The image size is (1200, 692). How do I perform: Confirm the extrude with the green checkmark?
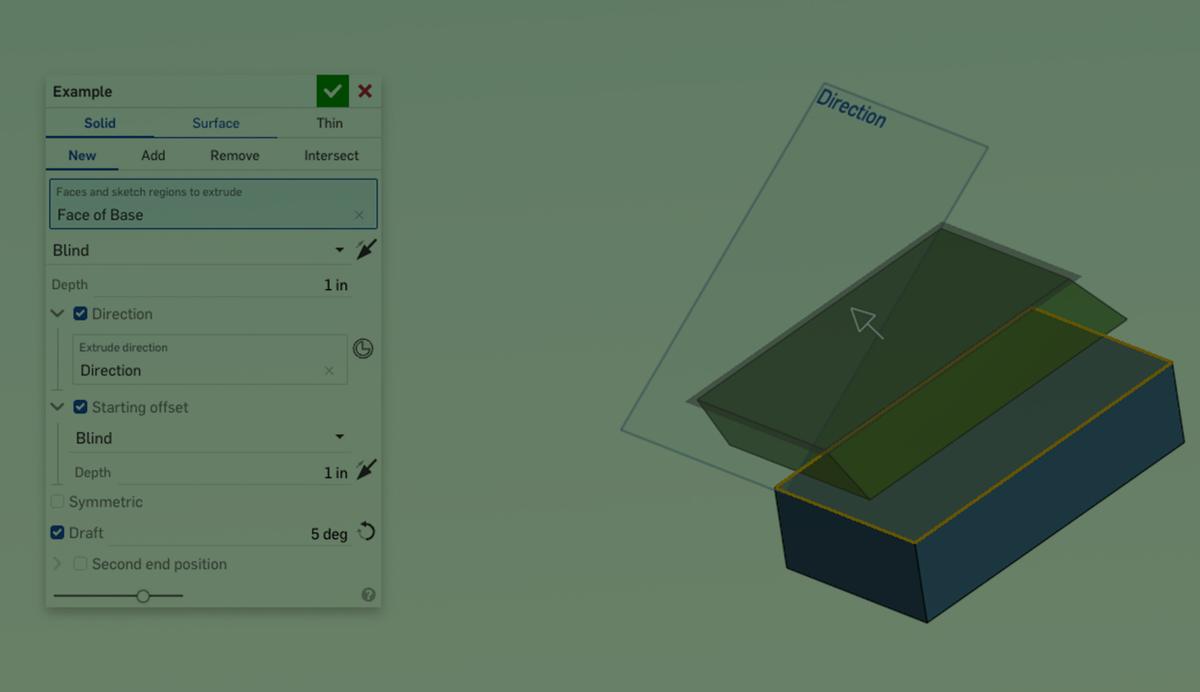coord(333,90)
